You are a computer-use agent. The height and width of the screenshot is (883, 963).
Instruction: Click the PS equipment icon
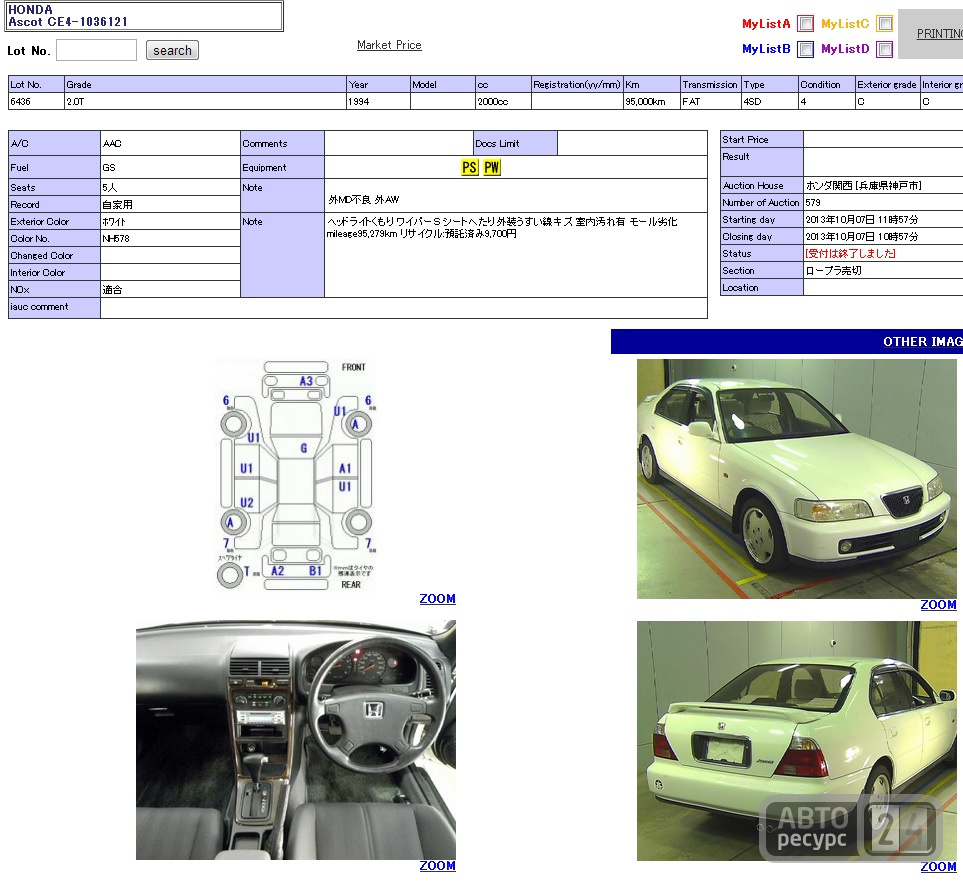coord(469,167)
